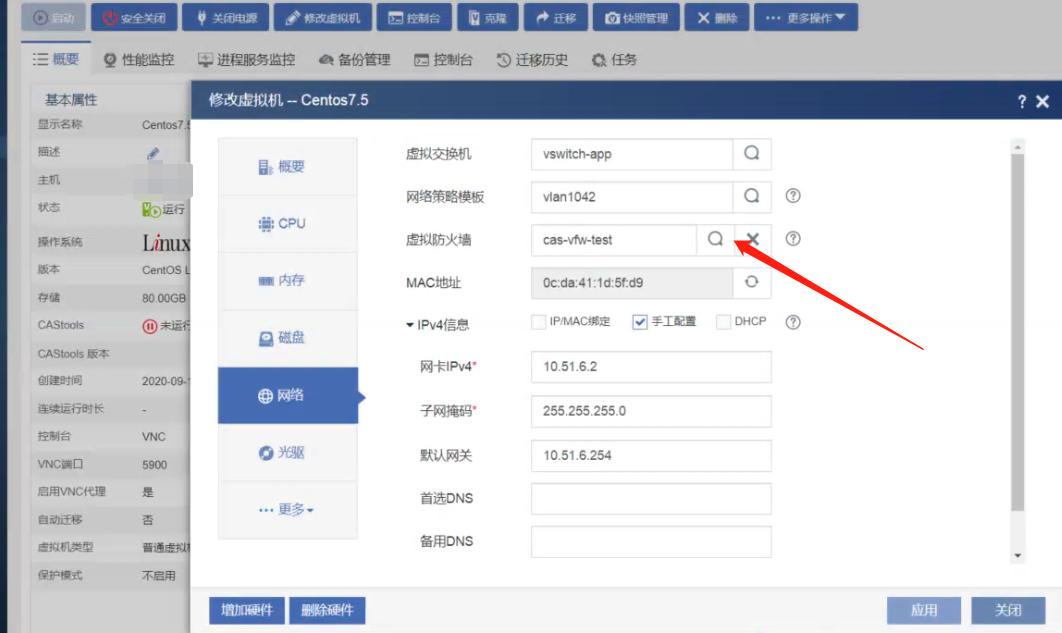Screen dimensions: 1062x633
Task: Click the 运行 status icon
Action: tap(151, 209)
